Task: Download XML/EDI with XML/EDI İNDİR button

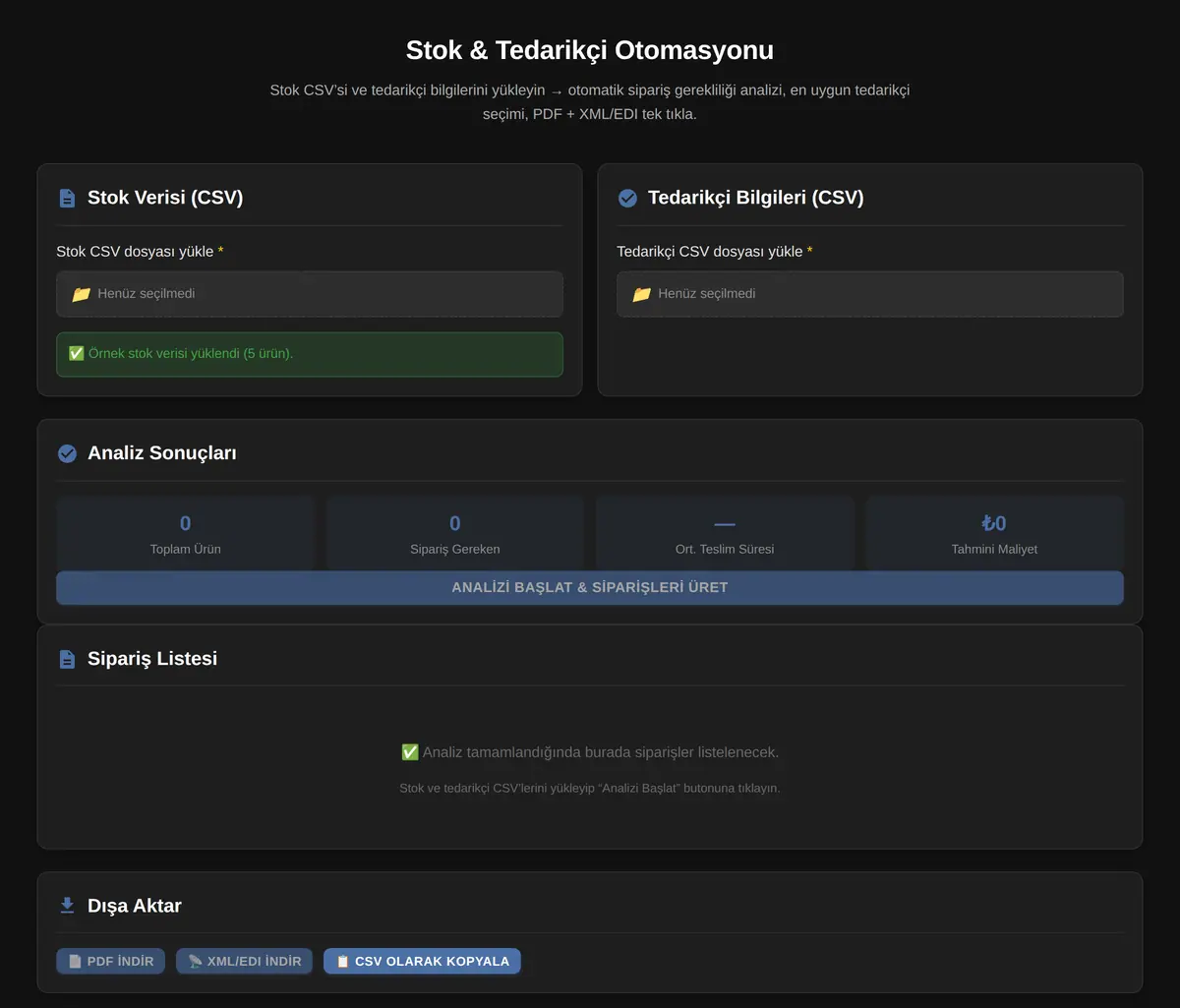Action: 245,961
